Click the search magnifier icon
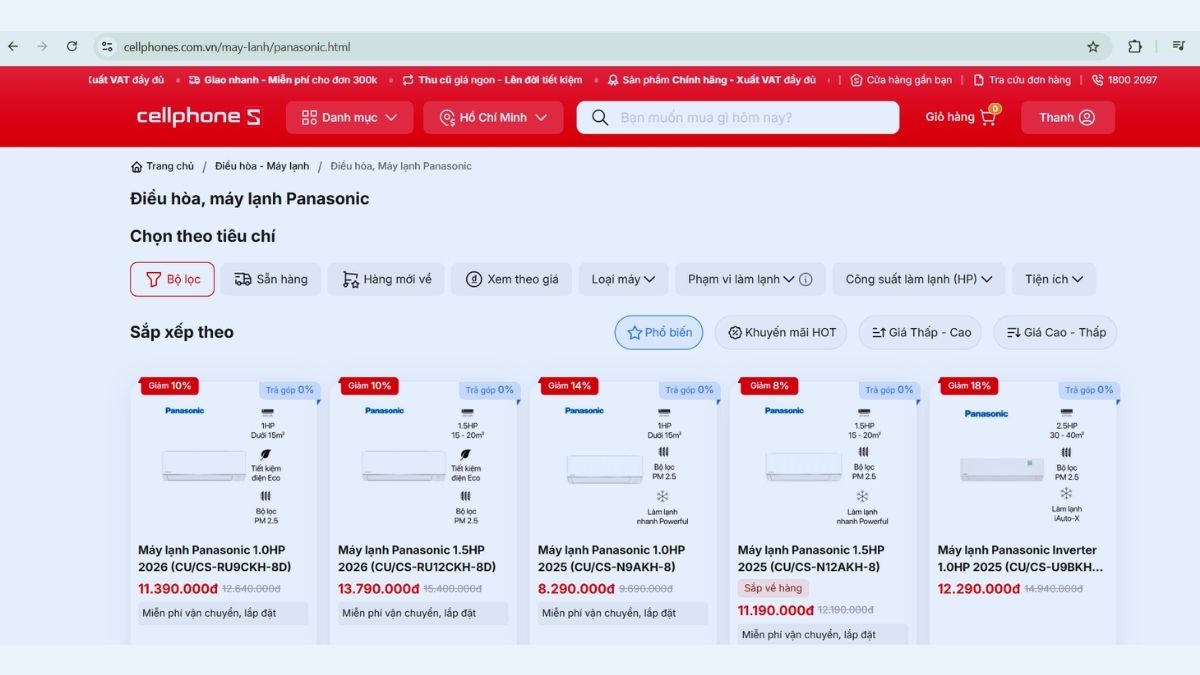The height and width of the screenshot is (675, 1200). [x=600, y=117]
